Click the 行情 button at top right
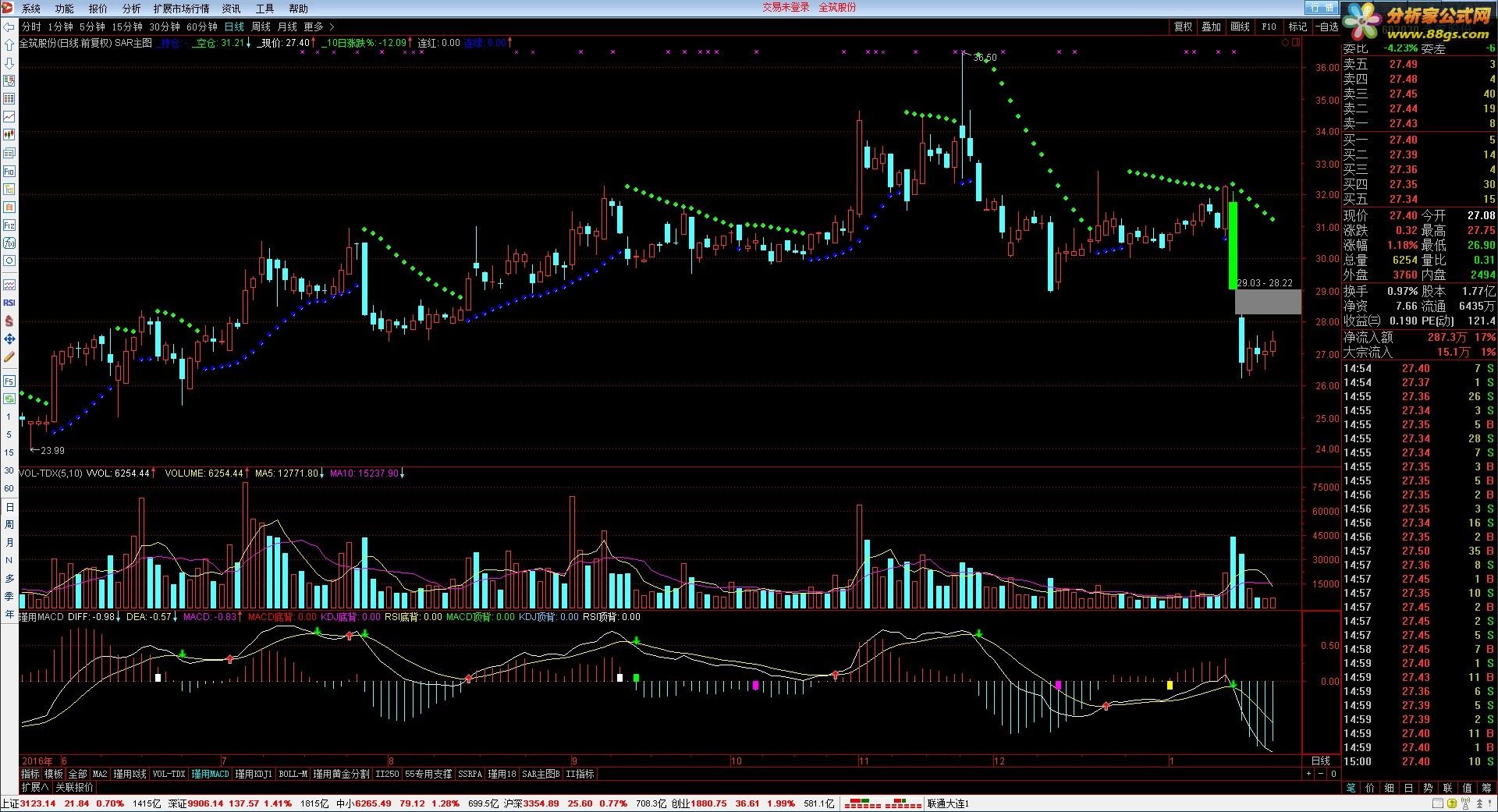 1322,7
